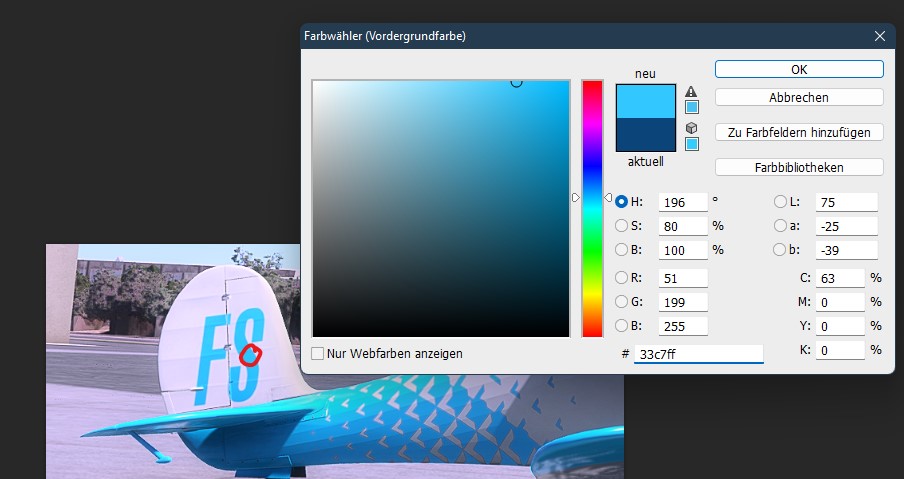Select the web-safe color swatch below the cube
Screen dimensions: 904x479
pos(692,144)
